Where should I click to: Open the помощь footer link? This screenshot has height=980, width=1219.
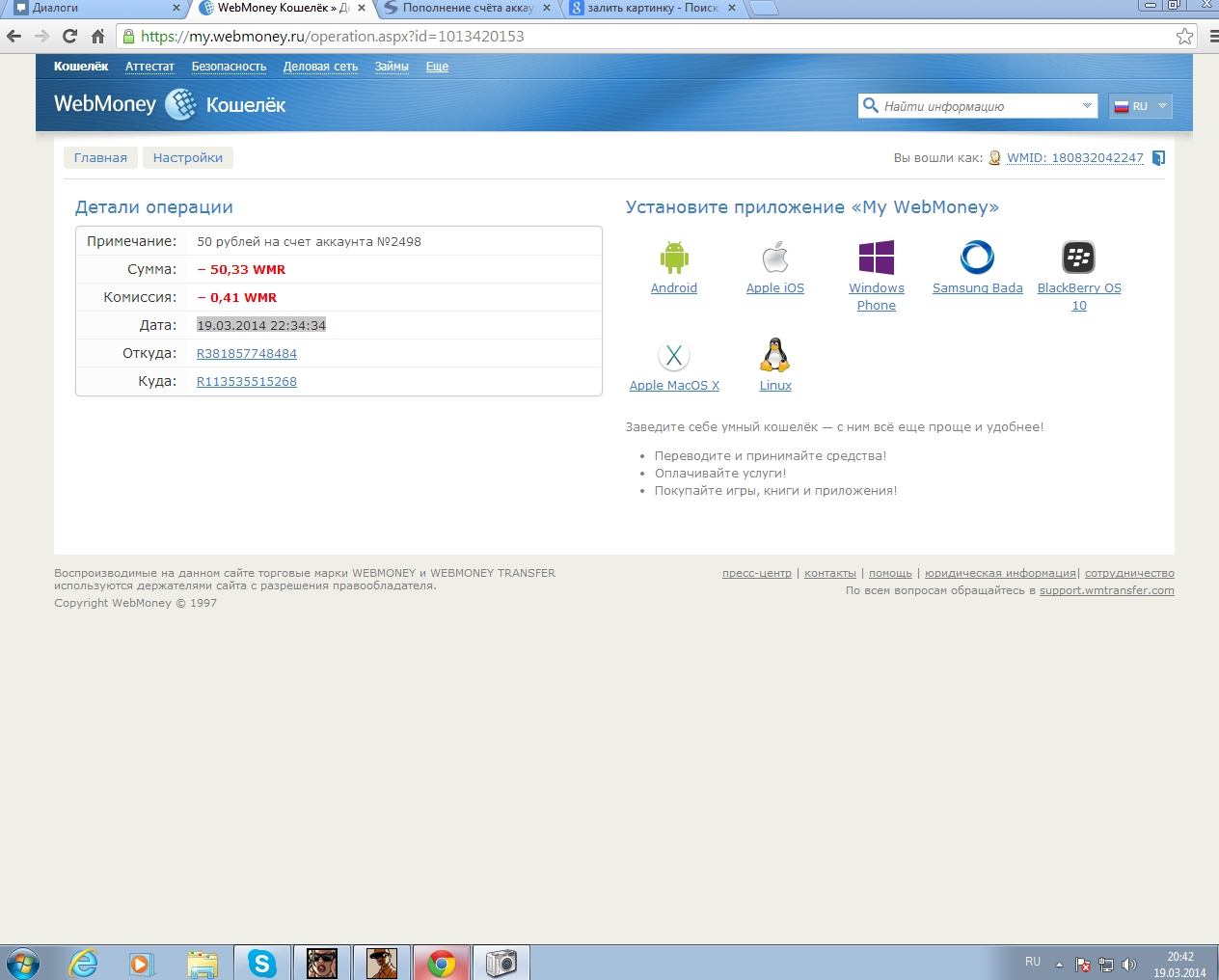tap(890, 573)
